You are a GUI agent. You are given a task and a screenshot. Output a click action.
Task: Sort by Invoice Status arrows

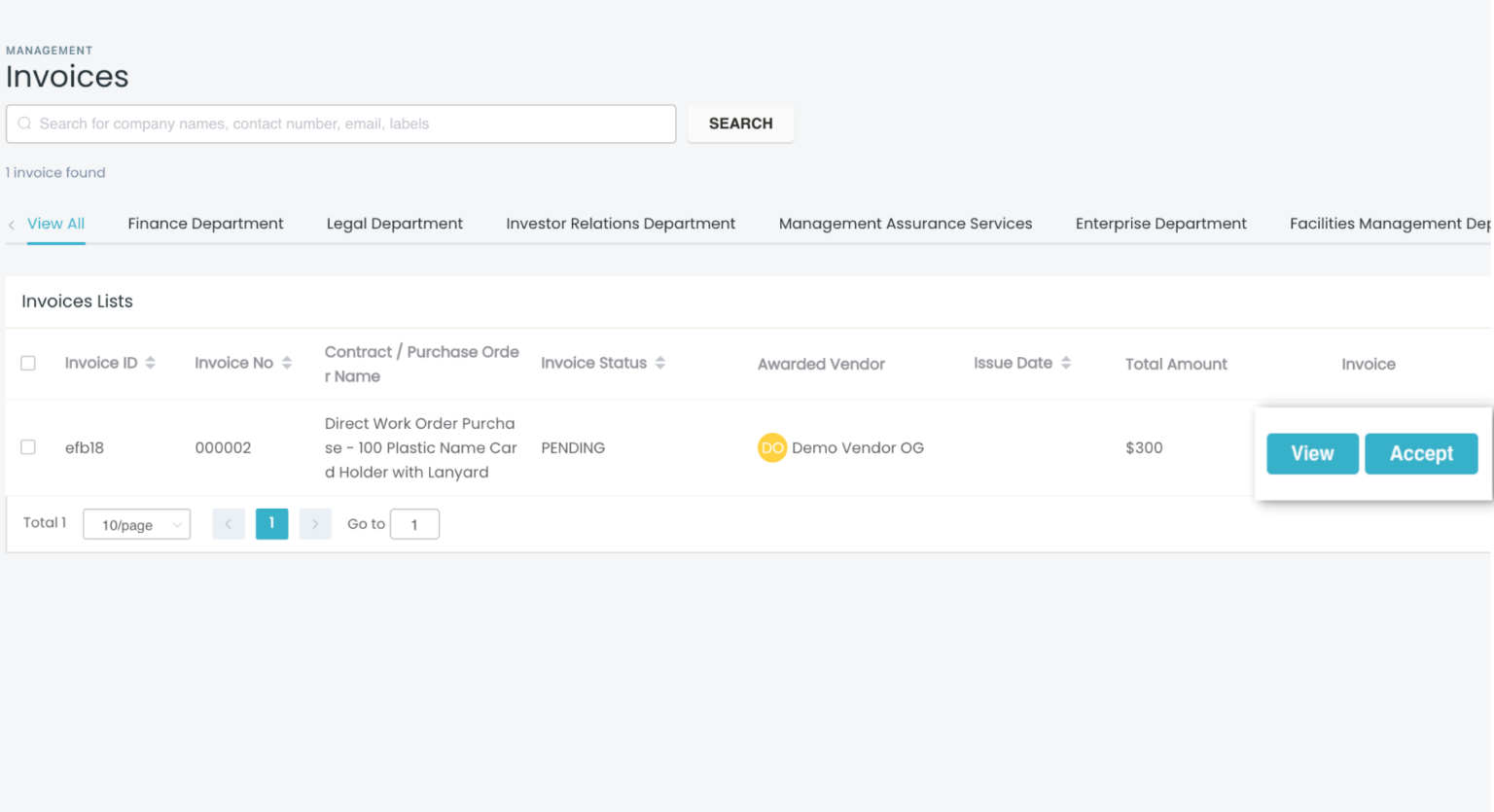point(660,363)
